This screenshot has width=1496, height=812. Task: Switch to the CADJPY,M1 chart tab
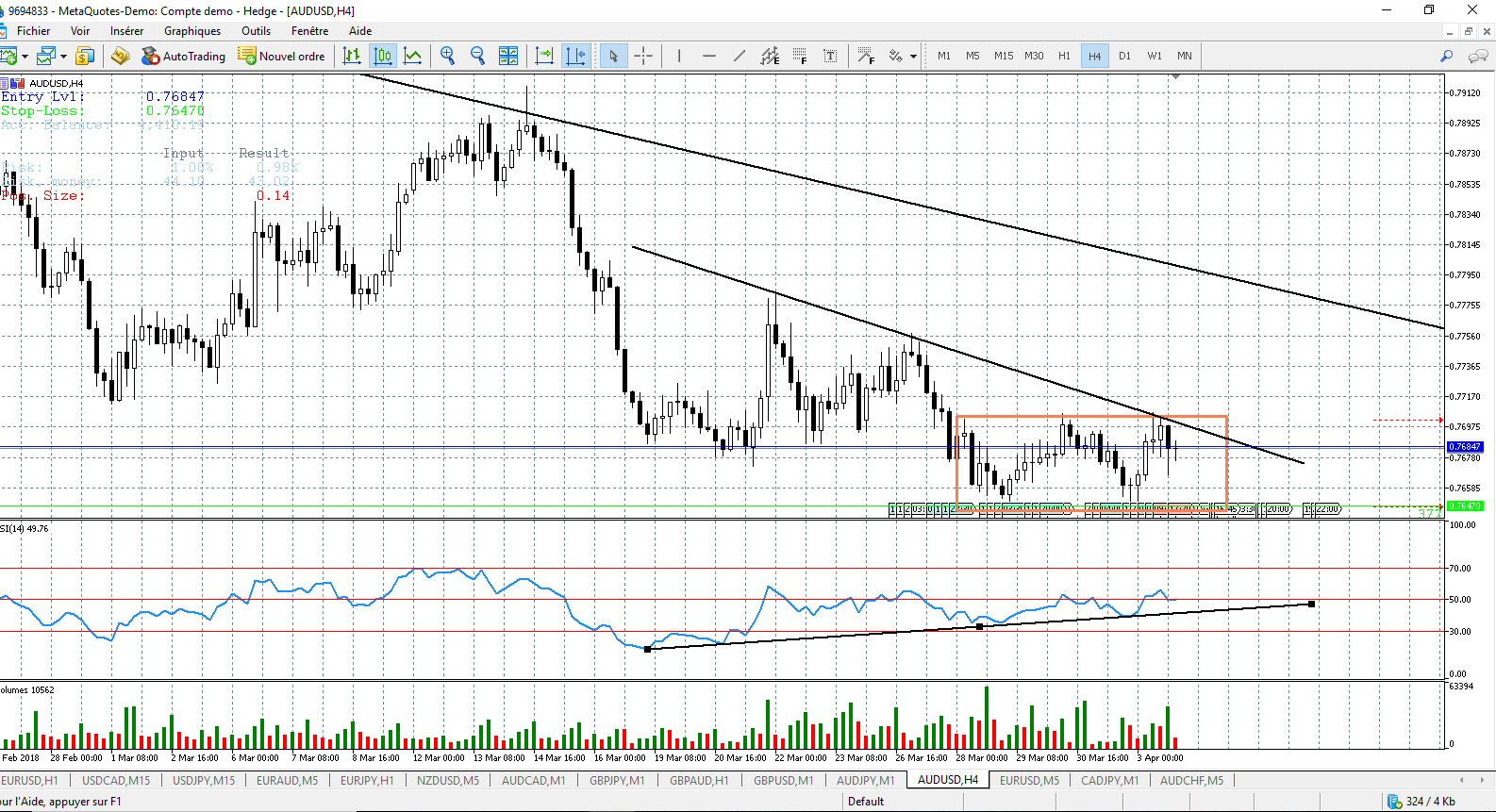pyautogui.click(x=1109, y=781)
